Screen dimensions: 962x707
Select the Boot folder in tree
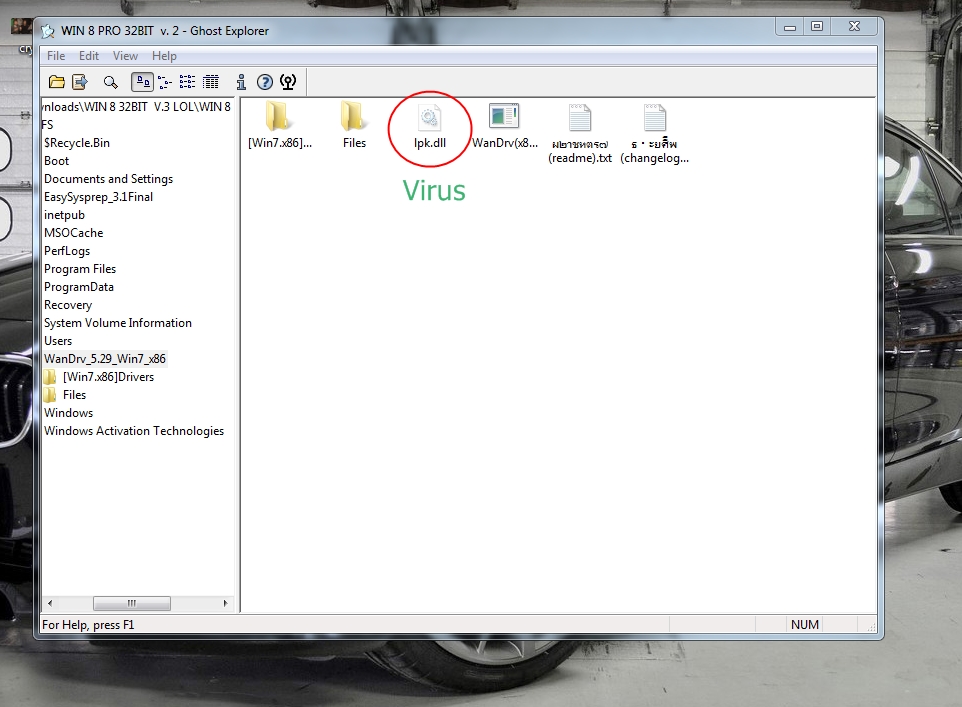click(x=56, y=161)
